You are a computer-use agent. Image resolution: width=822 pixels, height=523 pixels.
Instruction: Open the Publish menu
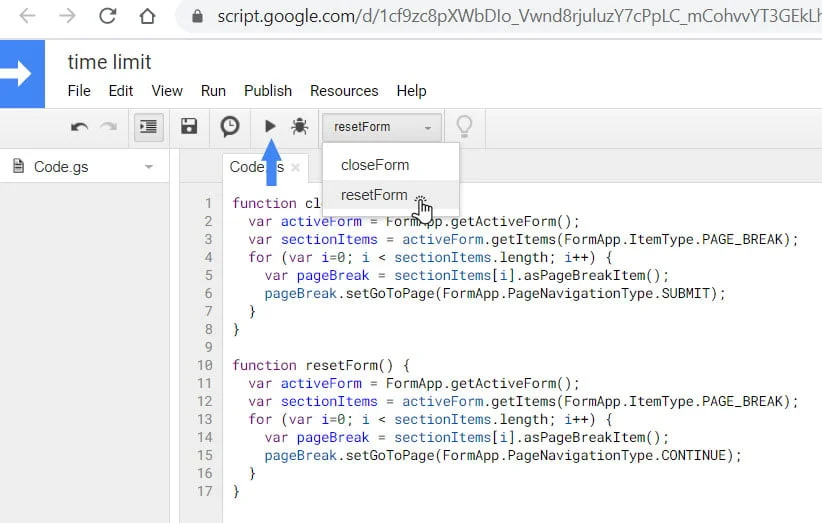(x=268, y=91)
